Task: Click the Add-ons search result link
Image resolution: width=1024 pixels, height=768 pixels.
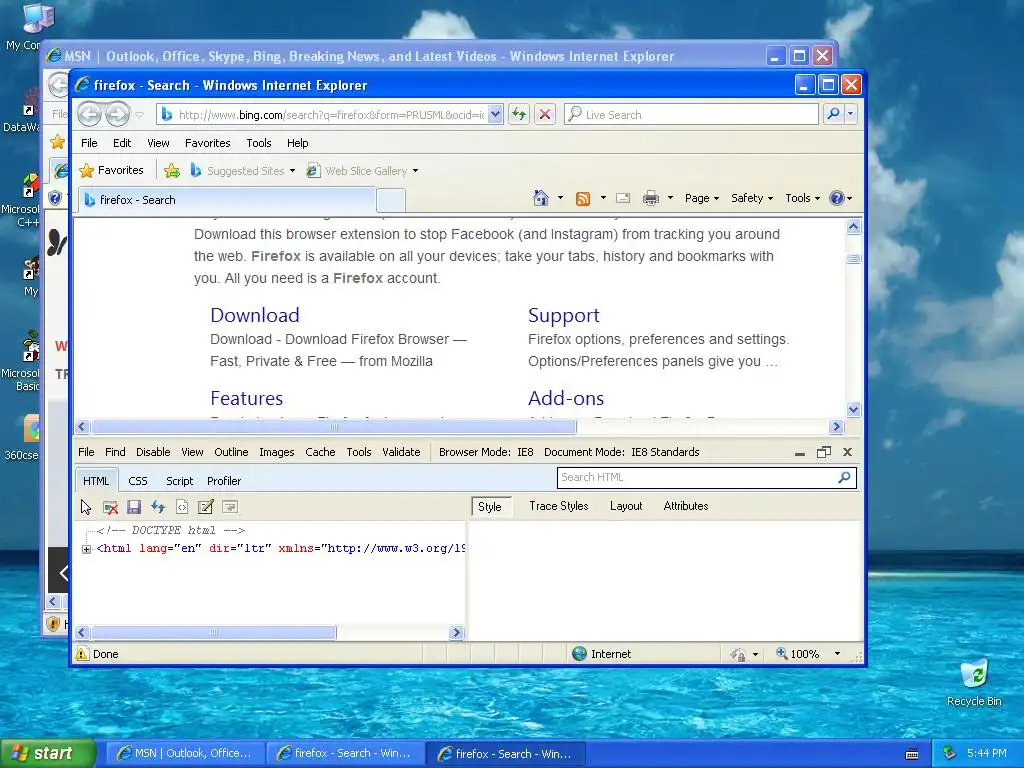Action: tap(566, 398)
